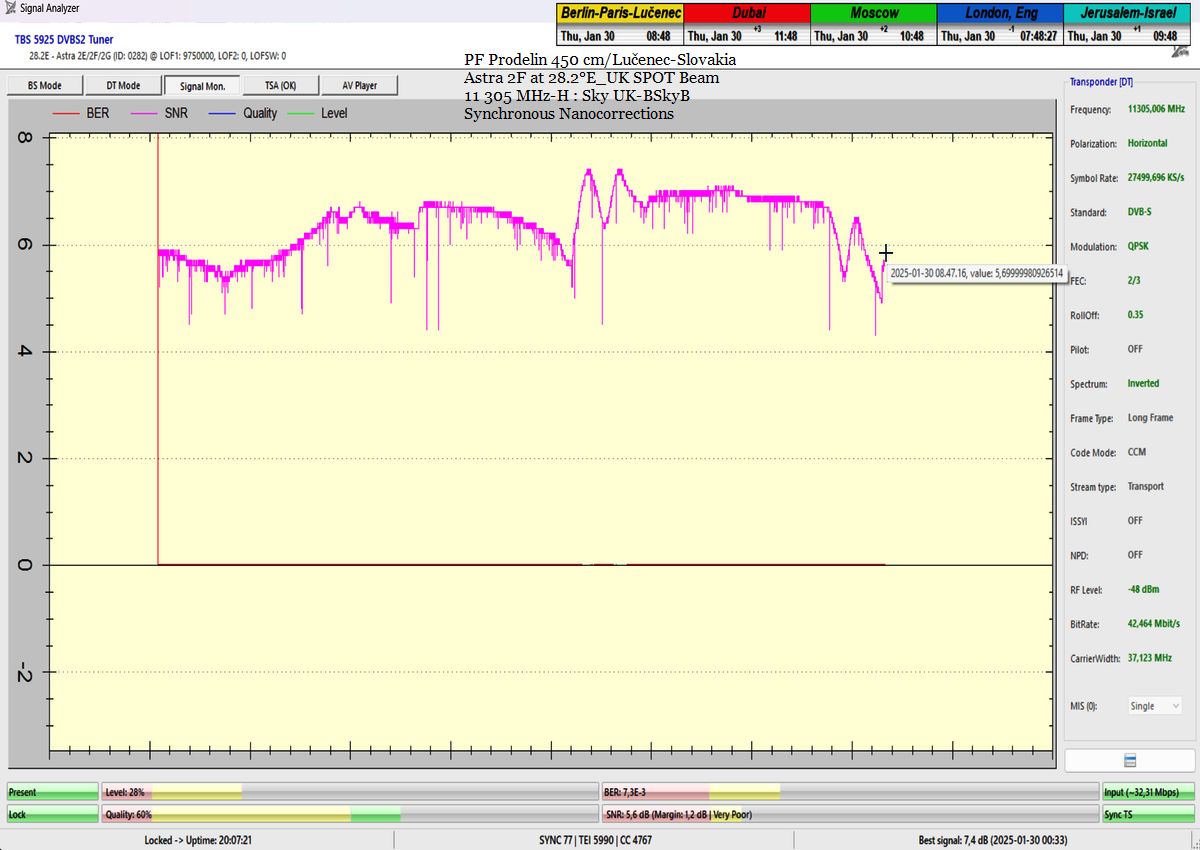The height and width of the screenshot is (850, 1200).
Task: Click the green Lock status indicator
Action: pyautogui.click(x=53, y=815)
